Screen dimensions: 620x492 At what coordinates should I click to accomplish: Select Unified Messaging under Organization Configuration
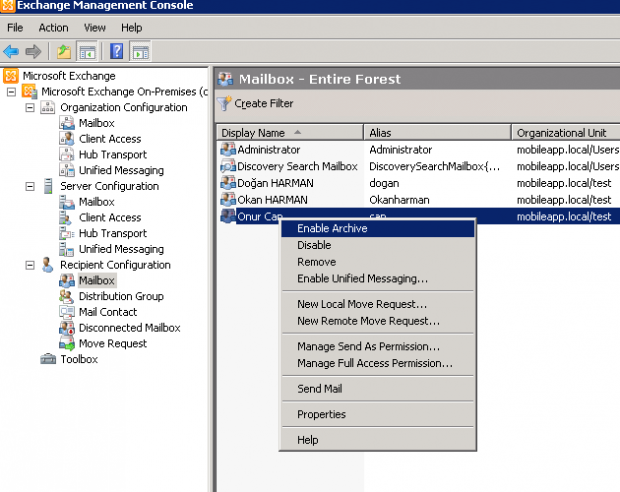[121, 170]
